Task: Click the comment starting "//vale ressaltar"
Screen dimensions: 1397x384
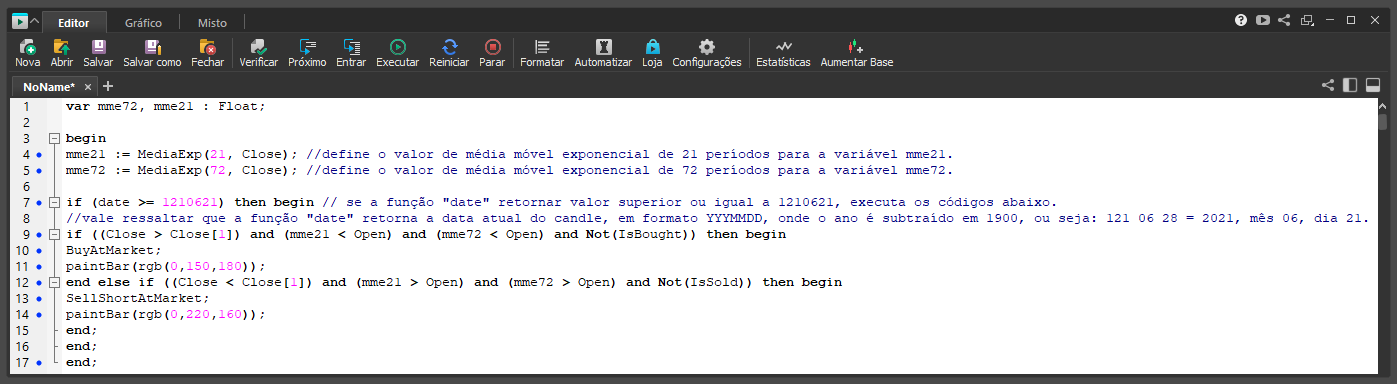Action: 716,218
